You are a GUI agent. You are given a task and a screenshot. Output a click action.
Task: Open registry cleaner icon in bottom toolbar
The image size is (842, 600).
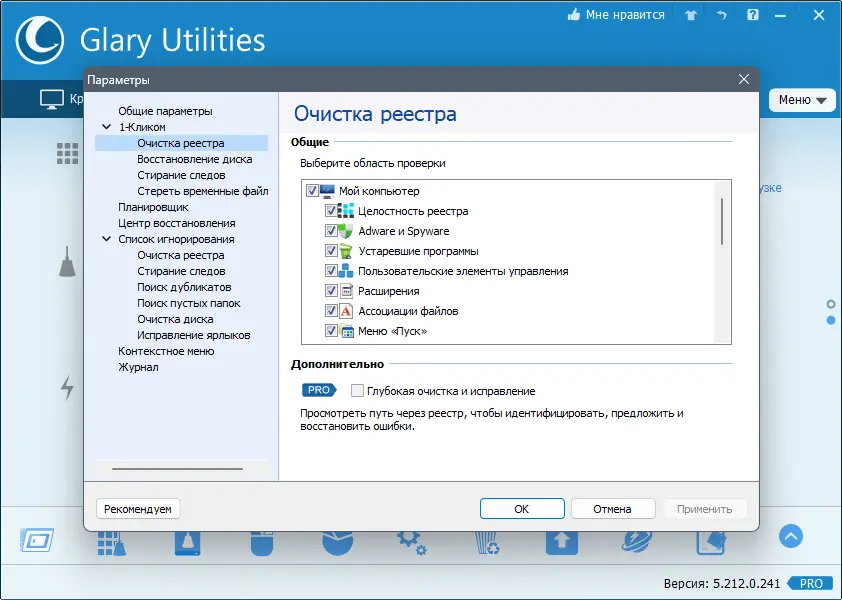point(112,543)
